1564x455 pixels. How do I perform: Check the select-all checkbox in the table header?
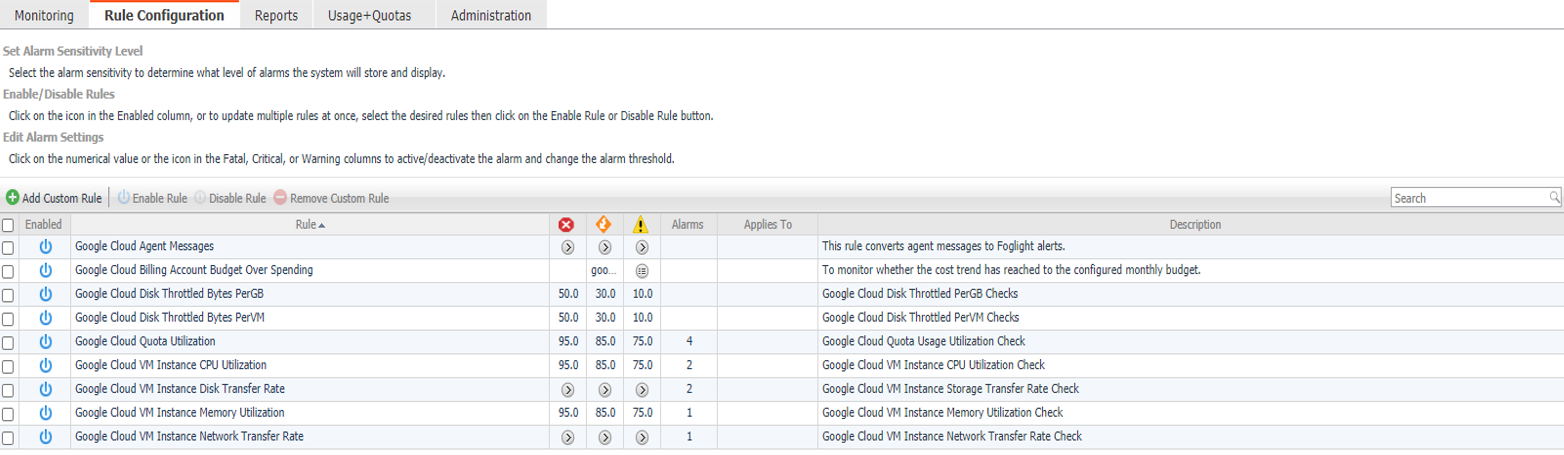tap(8, 226)
